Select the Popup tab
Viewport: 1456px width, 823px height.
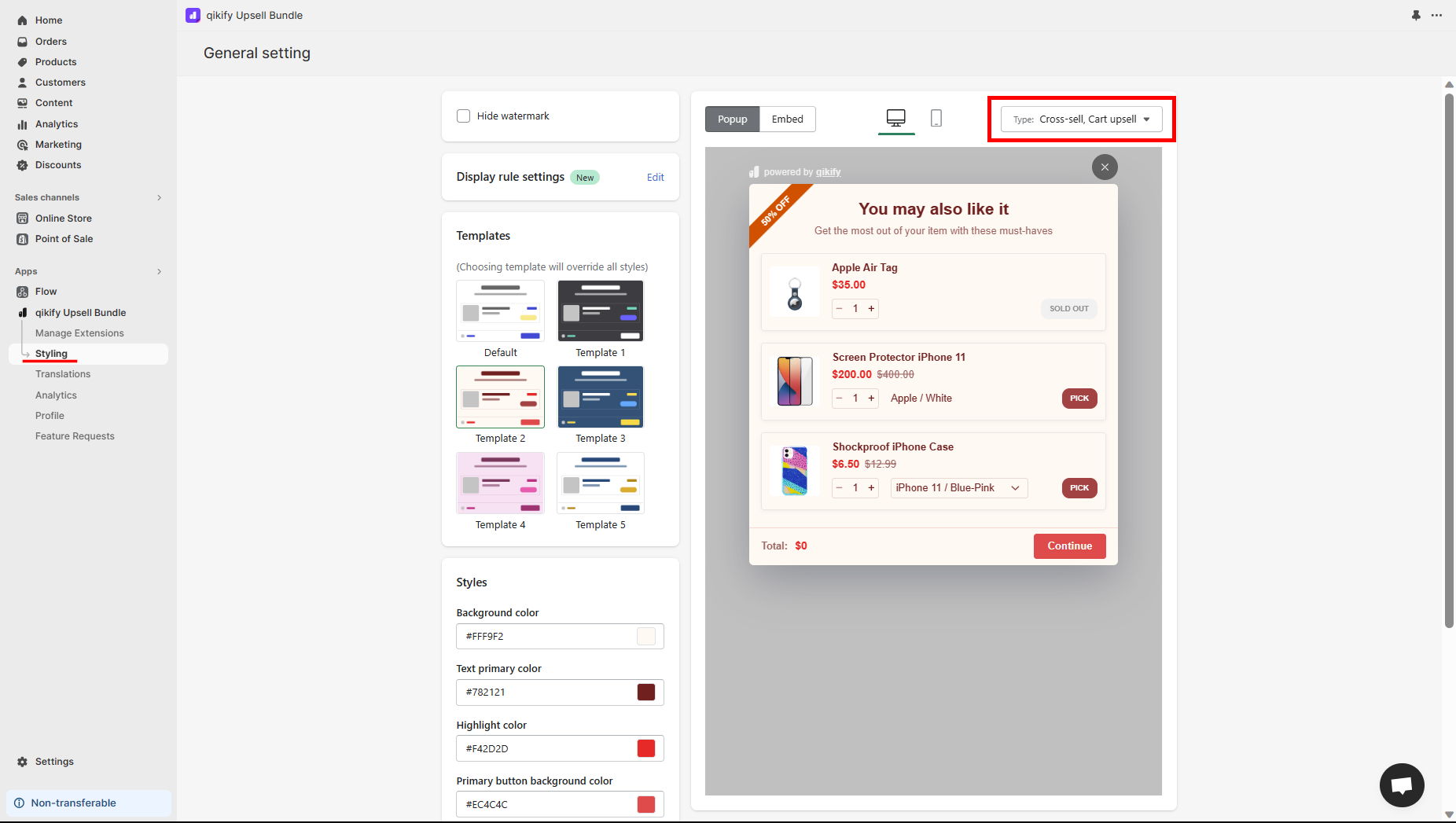coord(732,119)
